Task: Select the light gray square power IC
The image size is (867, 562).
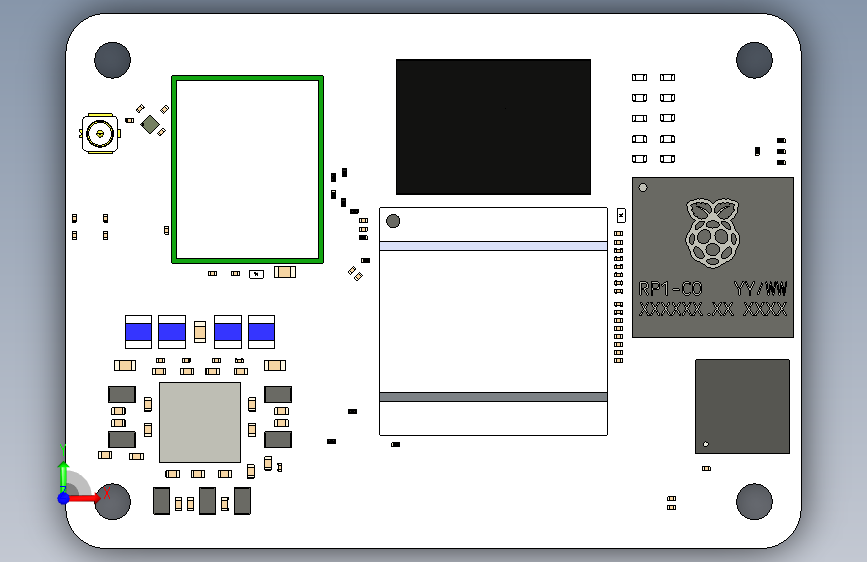Action: pyautogui.click(x=200, y=422)
